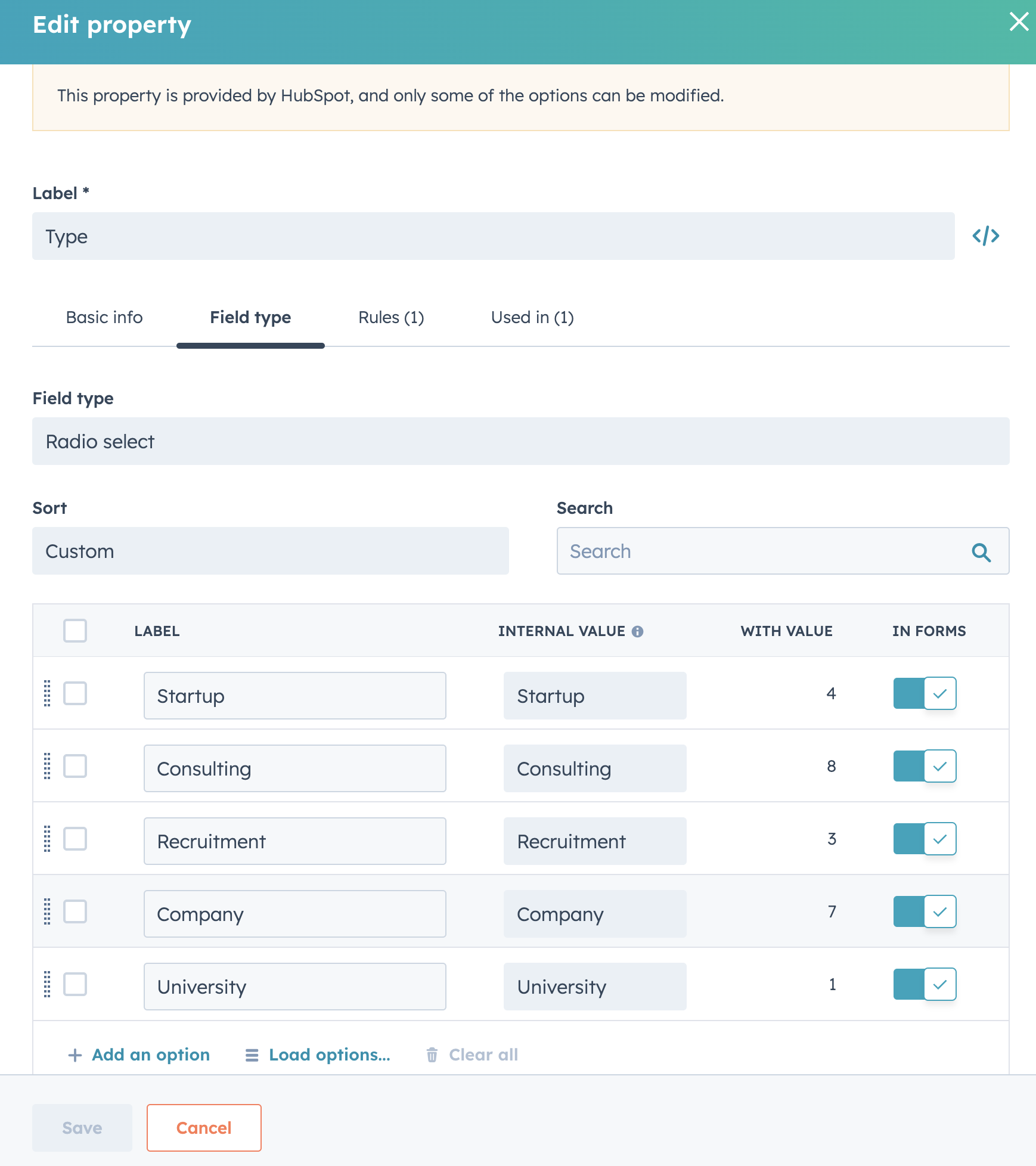Click the Consulting row drag handle
Viewport: 1036px width, 1166px height.
[x=47, y=766]
